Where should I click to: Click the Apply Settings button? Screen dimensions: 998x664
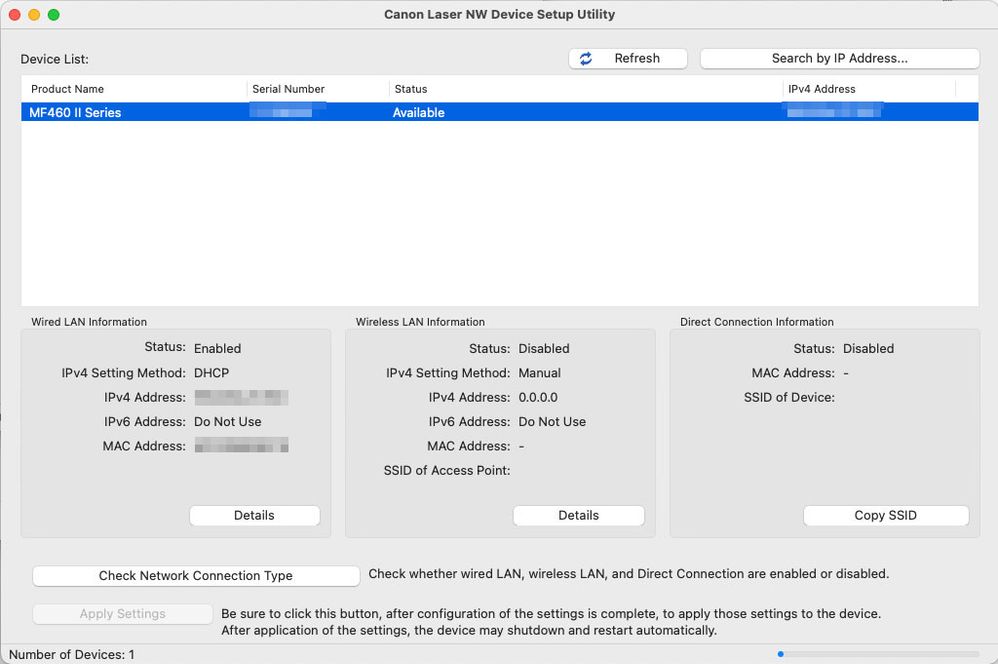(123, 614)
